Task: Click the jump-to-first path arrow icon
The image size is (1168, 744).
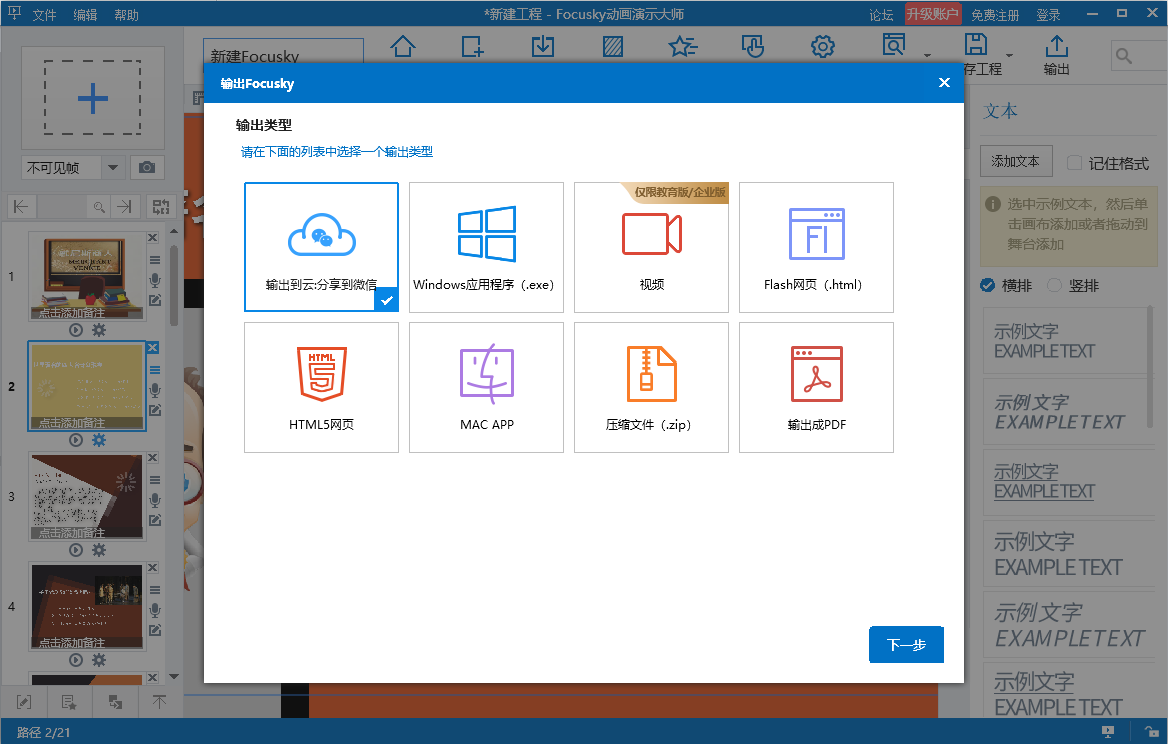Action: [21, 206]
